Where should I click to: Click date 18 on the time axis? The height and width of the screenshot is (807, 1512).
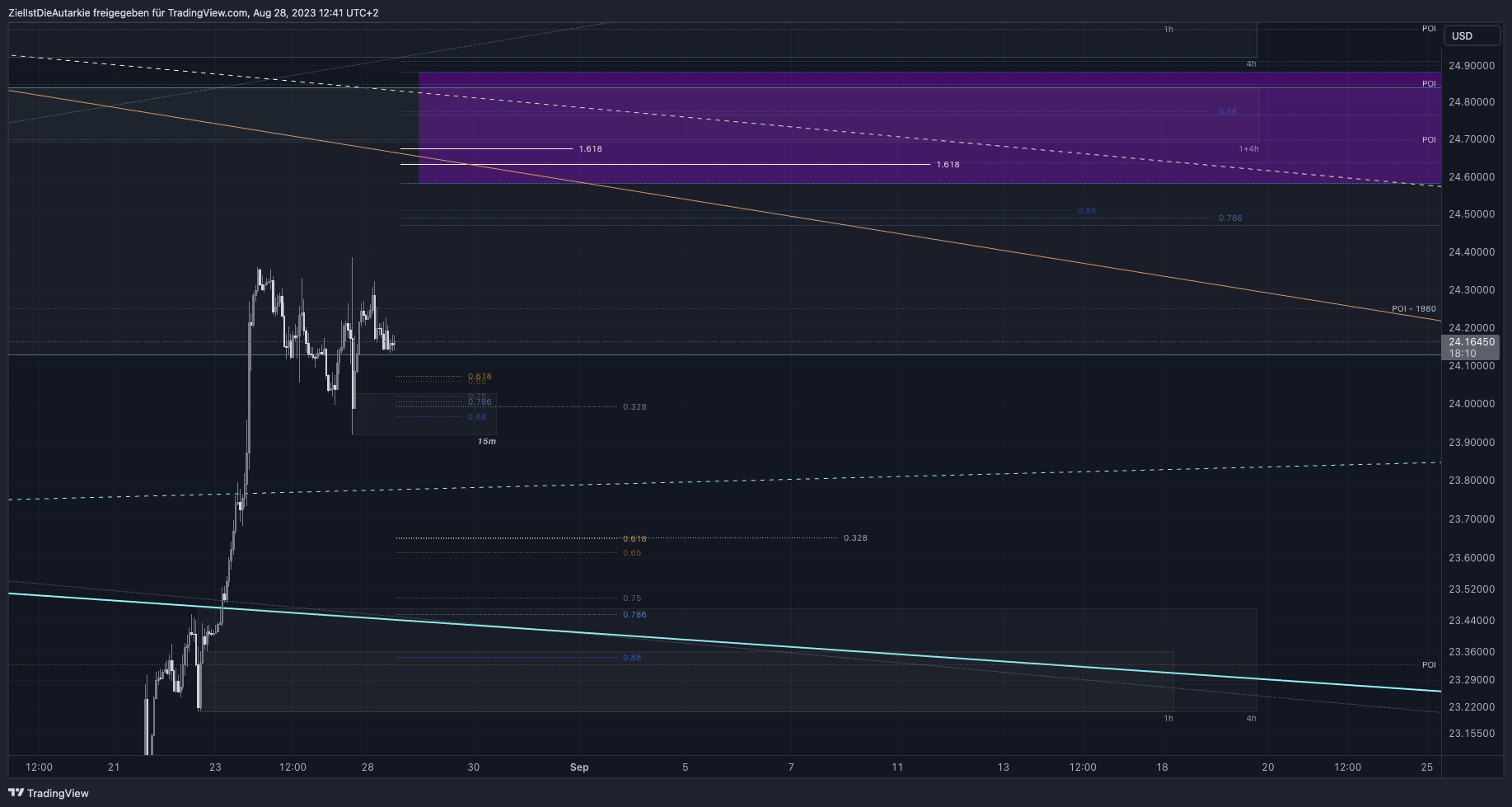point(1162,767)
